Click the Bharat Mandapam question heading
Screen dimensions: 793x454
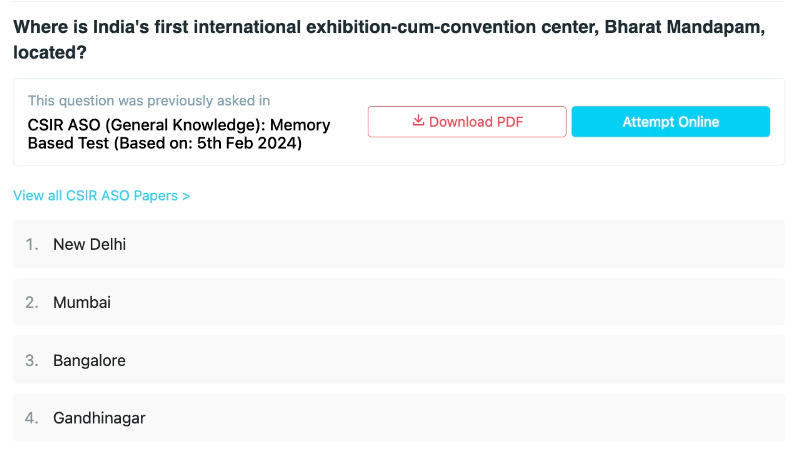click(389, 39)
